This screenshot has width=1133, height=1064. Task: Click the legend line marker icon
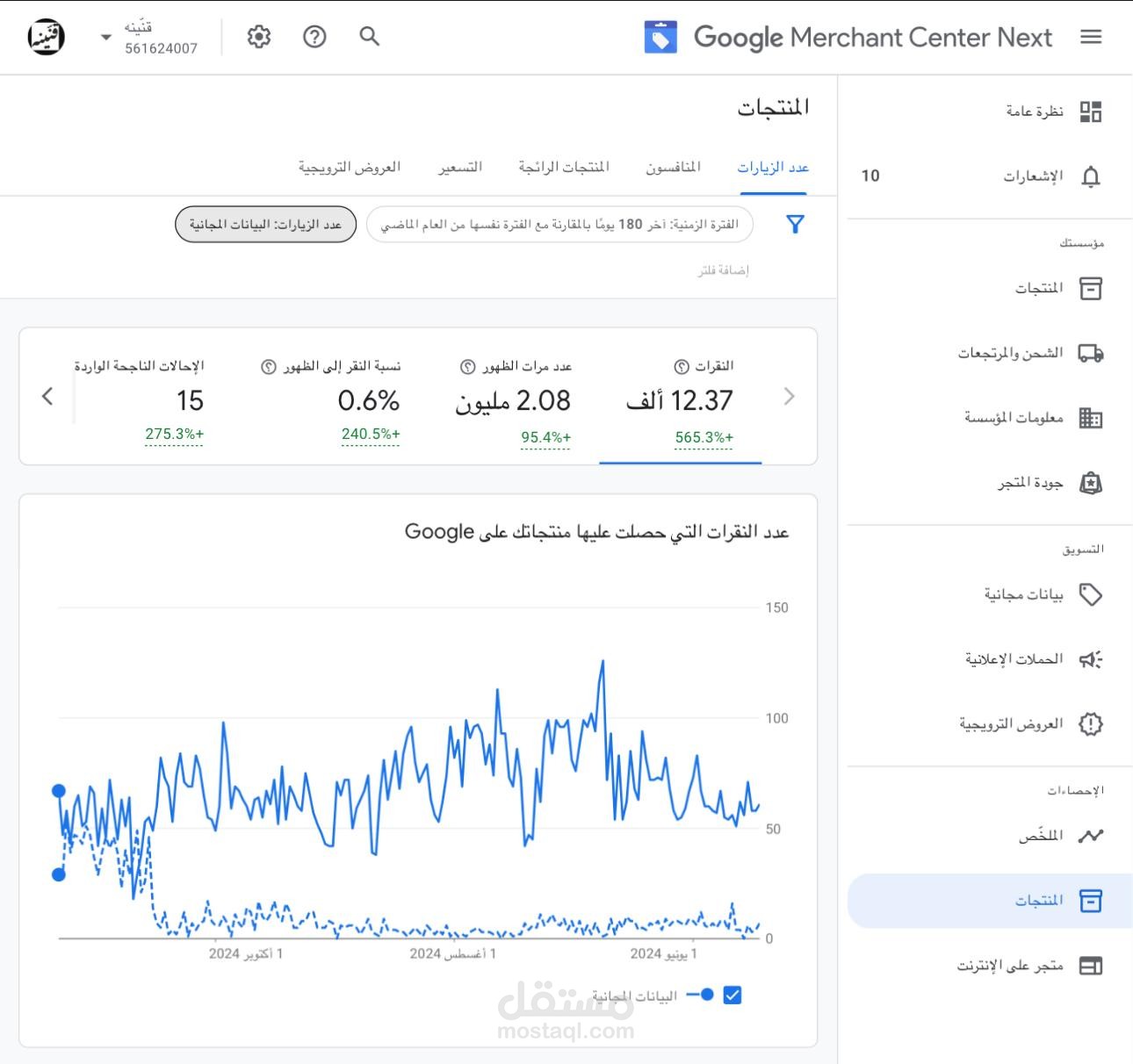pos(700,995)
